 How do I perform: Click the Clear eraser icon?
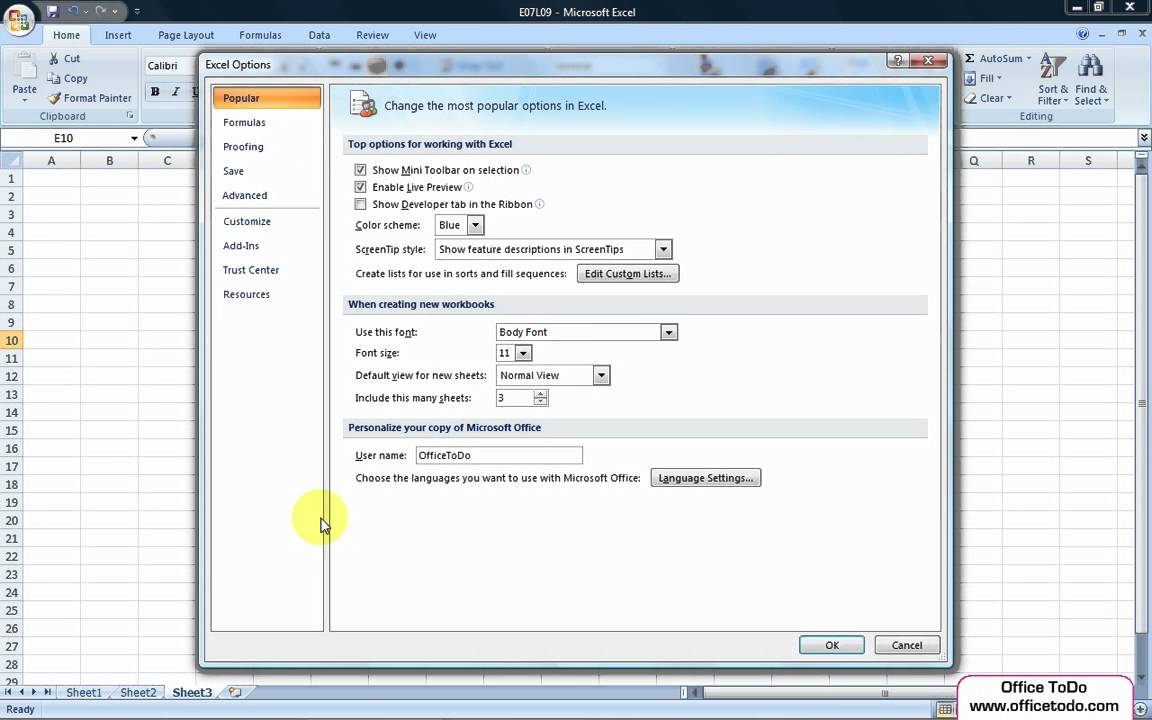click(x=970, y=98)
